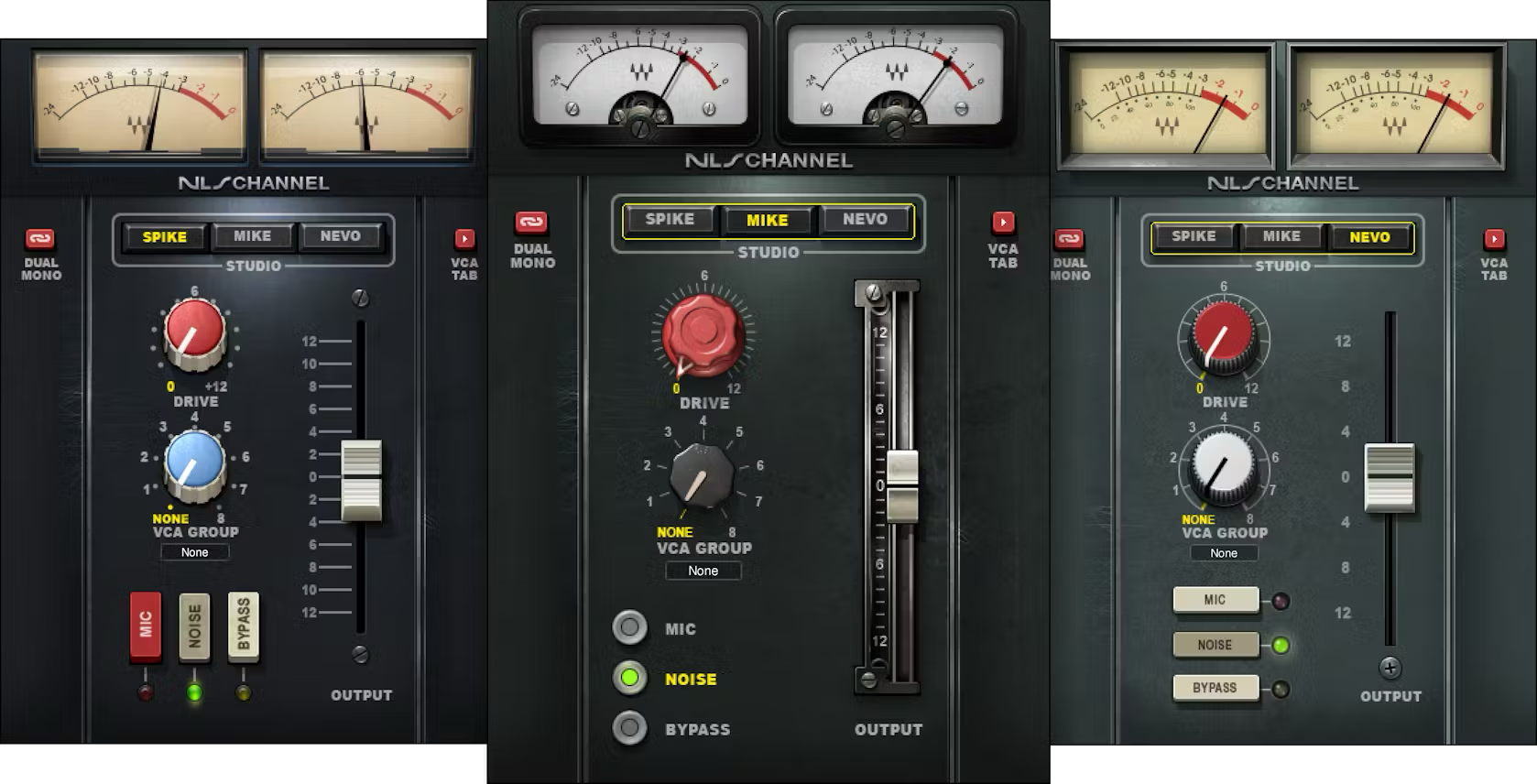The height and width of the screenshot is (784, 1537).
Task: Click the left VU meter on Mike panel
Action: click(640, 75)
